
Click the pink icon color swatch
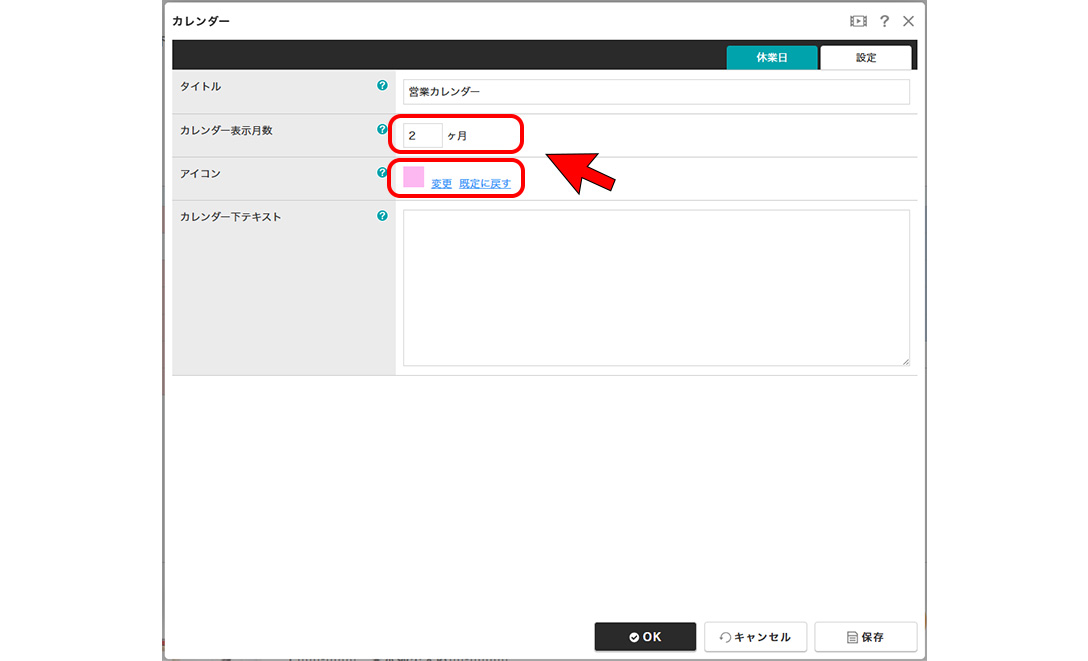414,178
